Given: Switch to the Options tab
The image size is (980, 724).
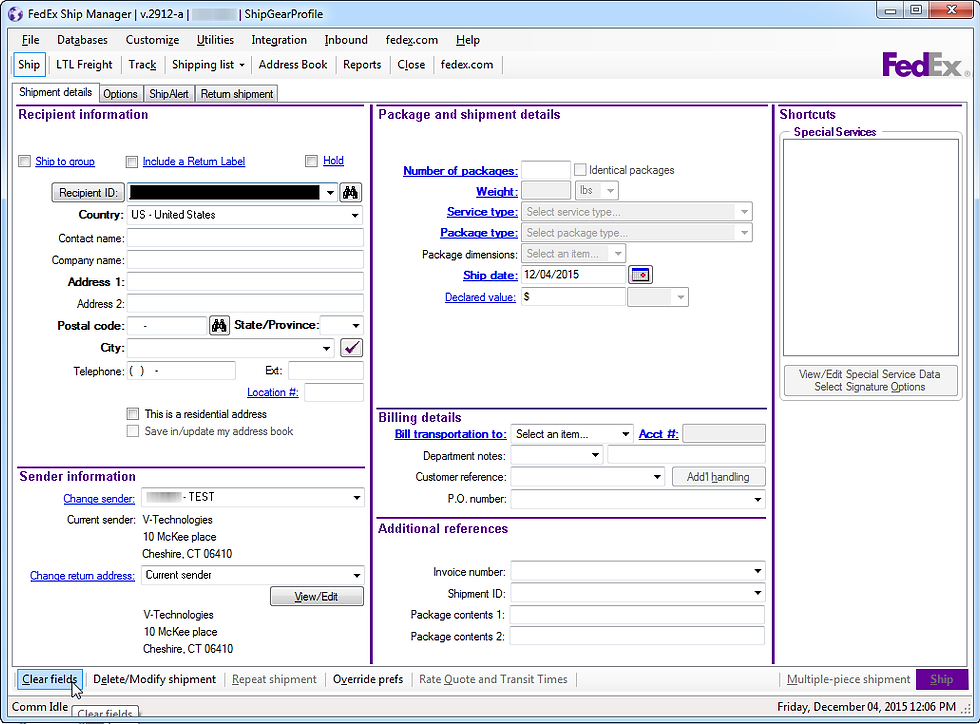Looking at the screenshot, I should click(x=120, y=94).
